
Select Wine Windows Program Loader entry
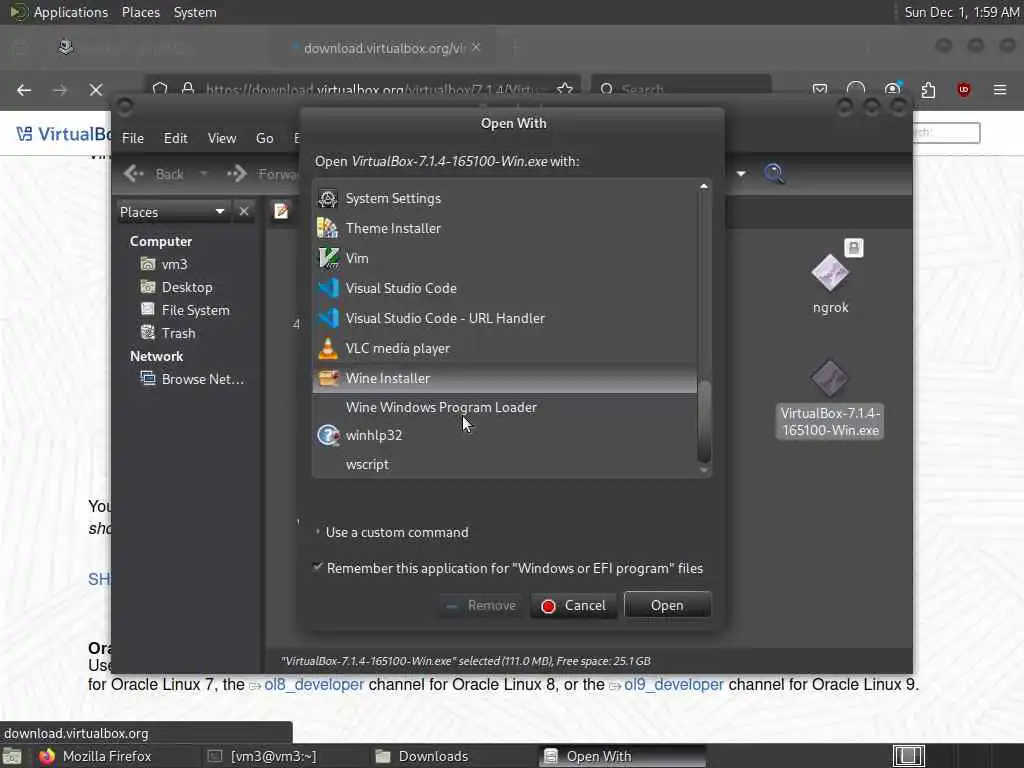tap(504, 407)
